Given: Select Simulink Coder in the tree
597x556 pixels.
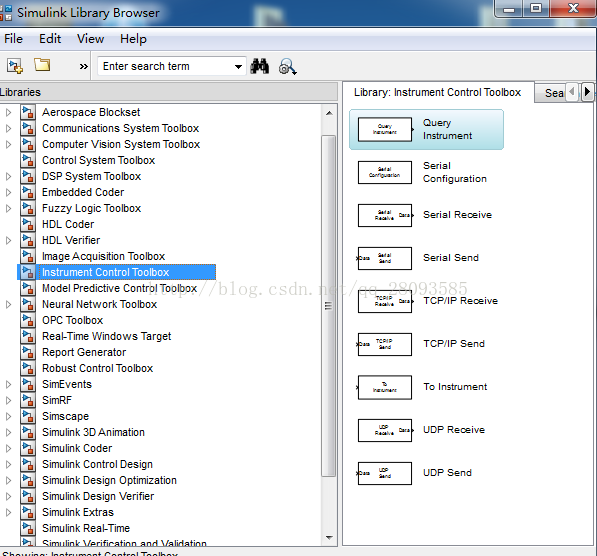Looking at the screenshot, I should click(x=77, y=448).
